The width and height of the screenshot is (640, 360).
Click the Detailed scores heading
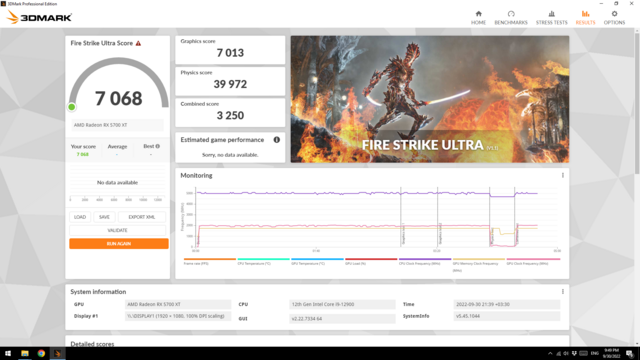(x=92, y=344)
